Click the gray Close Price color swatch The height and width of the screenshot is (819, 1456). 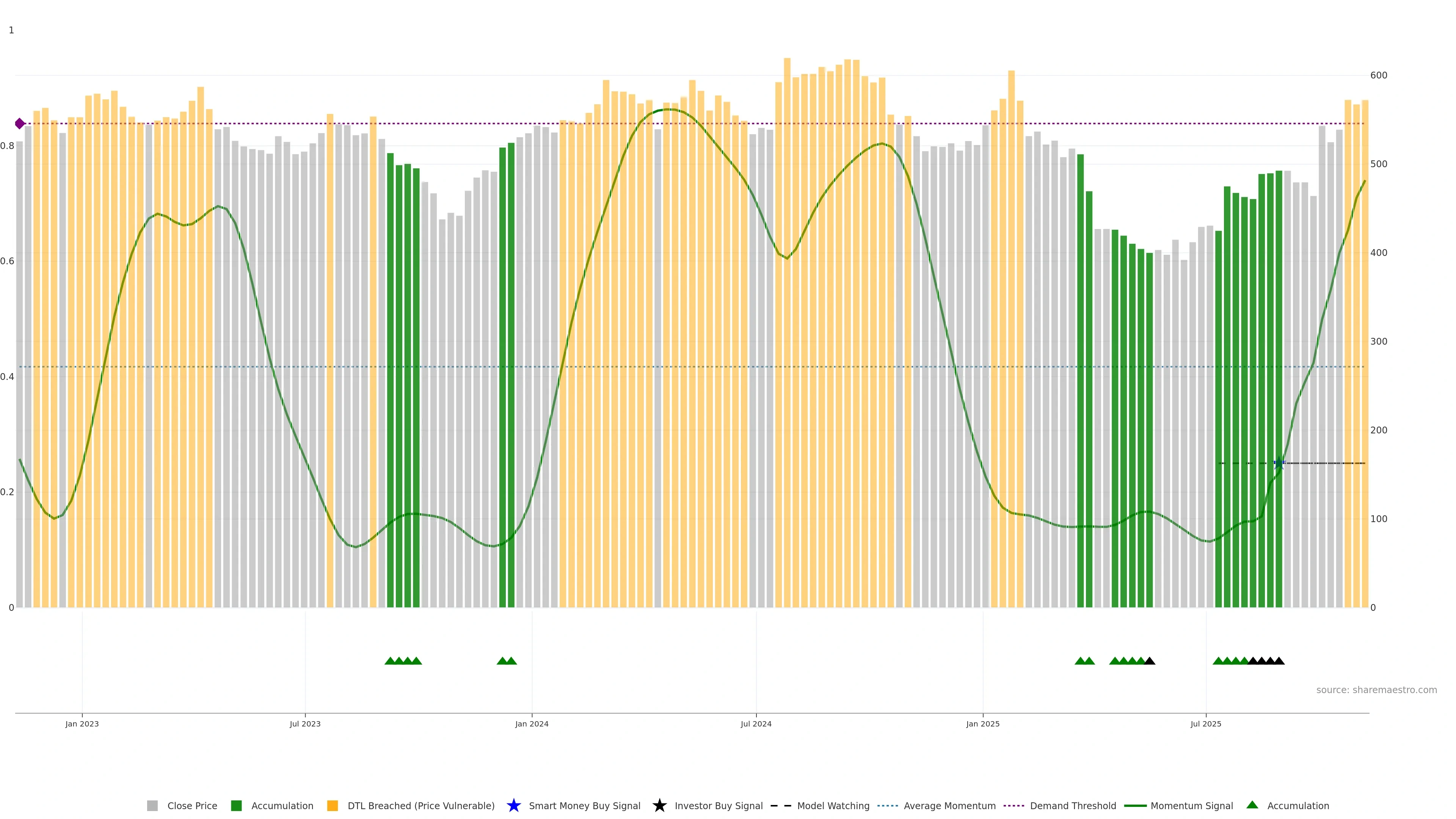click(152, 805)
